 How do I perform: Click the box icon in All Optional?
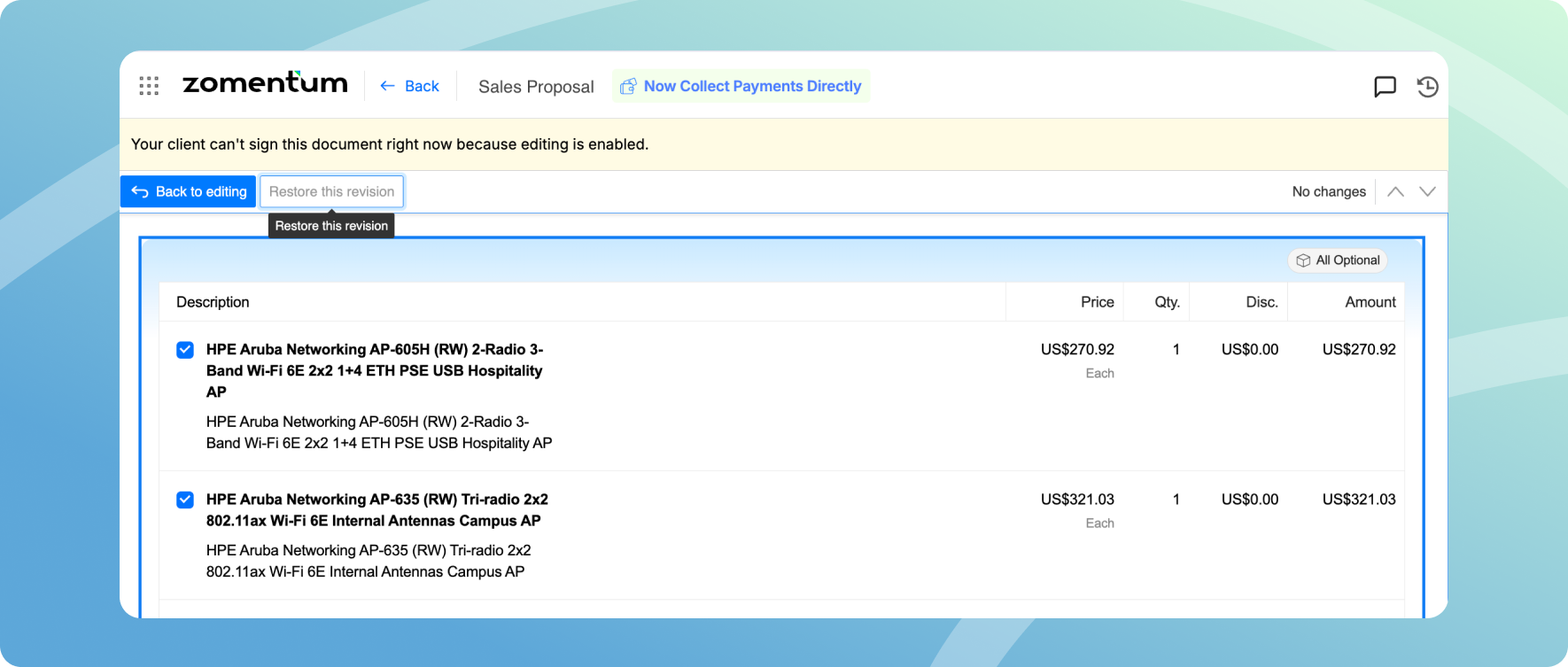click(1303, 260)
